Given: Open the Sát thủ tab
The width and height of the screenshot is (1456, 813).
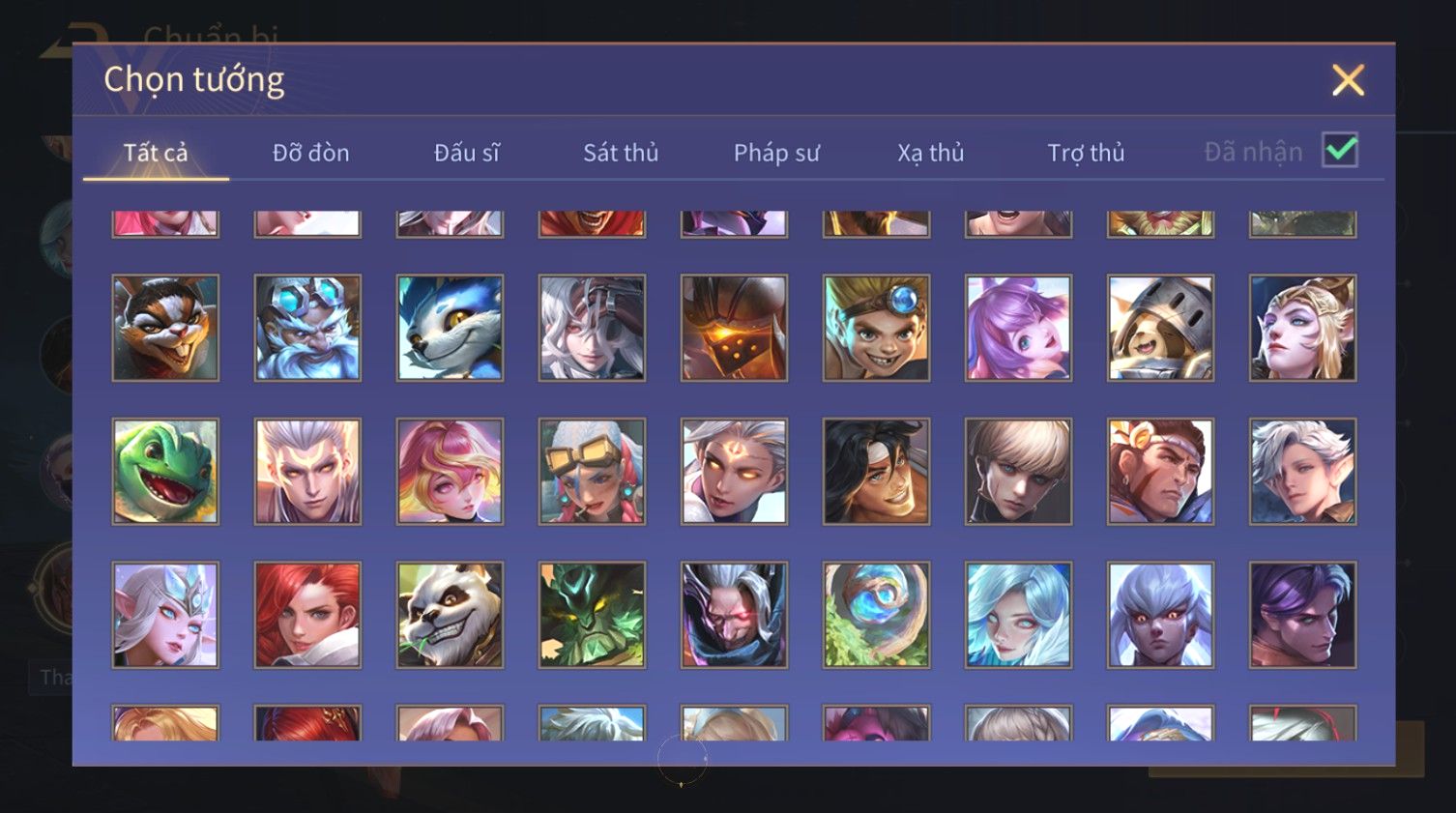Looking at the screenshot, I should [x=621, y=153].
